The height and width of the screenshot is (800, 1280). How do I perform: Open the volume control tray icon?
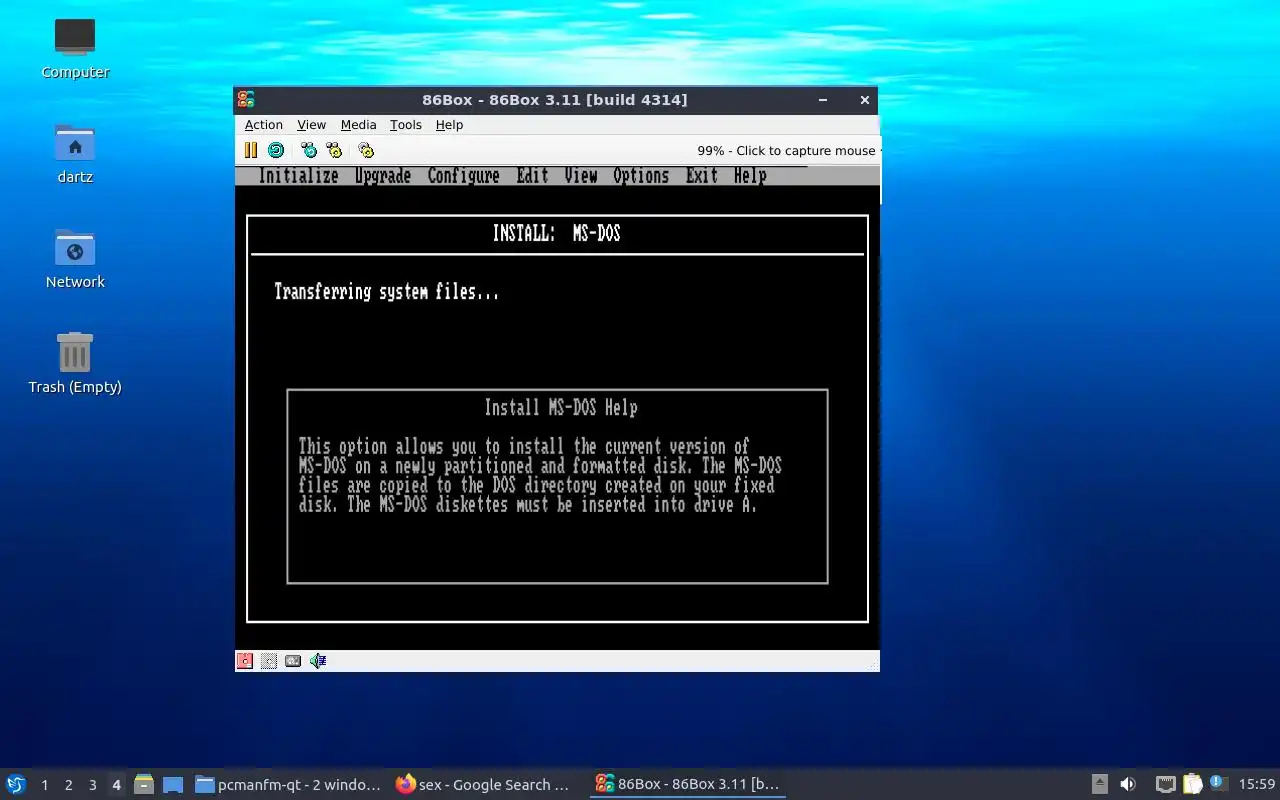[x=1128, y=785]
